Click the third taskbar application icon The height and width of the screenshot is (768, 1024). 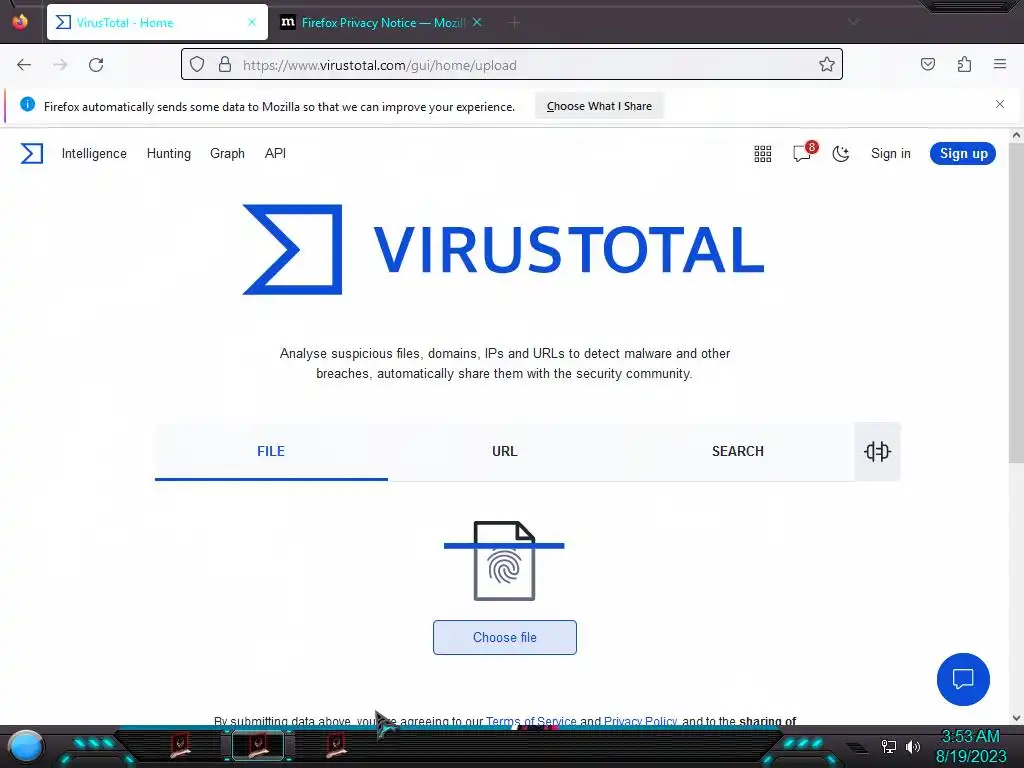(336, 746)
